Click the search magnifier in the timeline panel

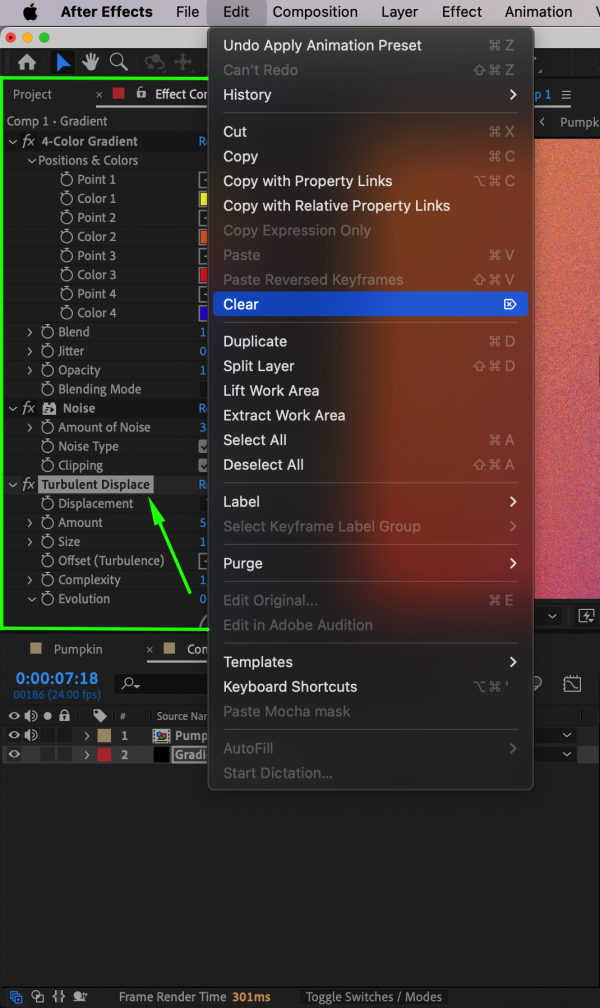pyautogui.click(x=128, y=685)
